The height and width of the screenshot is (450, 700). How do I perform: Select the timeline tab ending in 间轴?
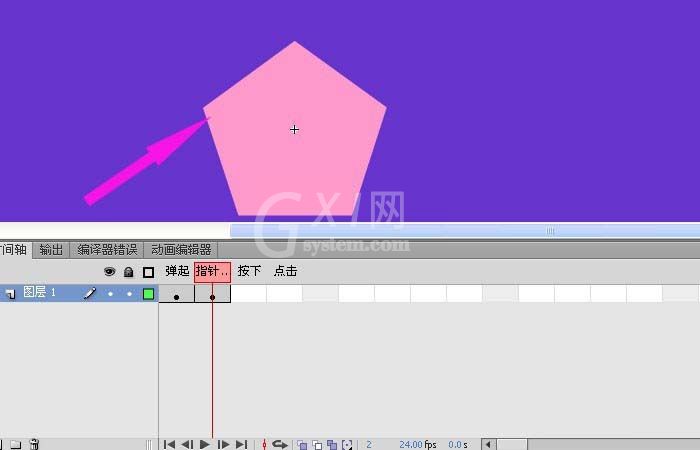(15, 250)
